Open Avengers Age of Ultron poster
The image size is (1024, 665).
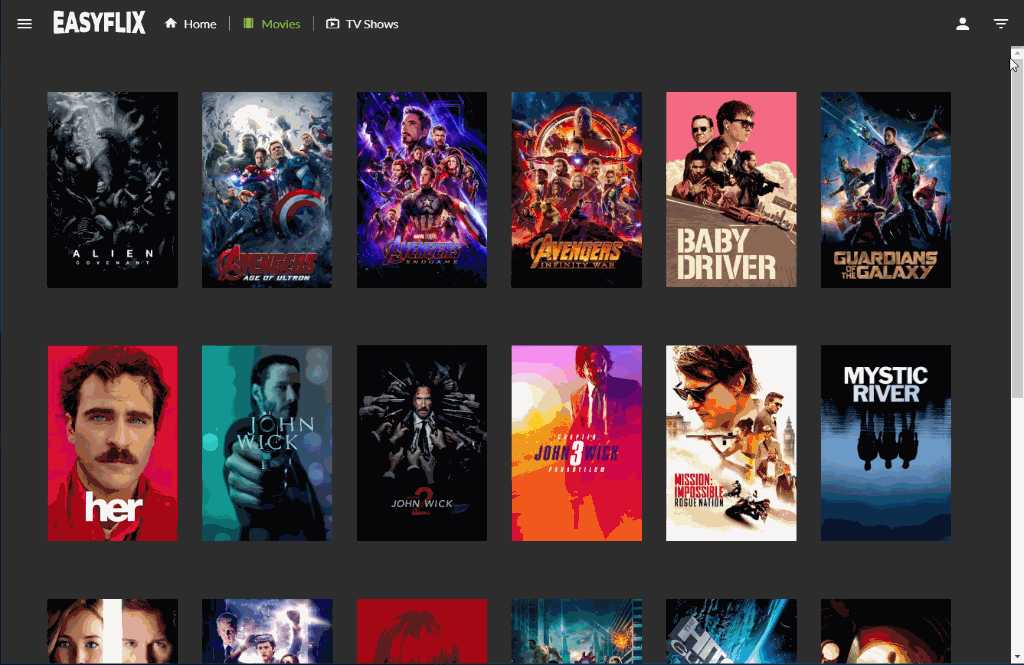click(267, 189)
